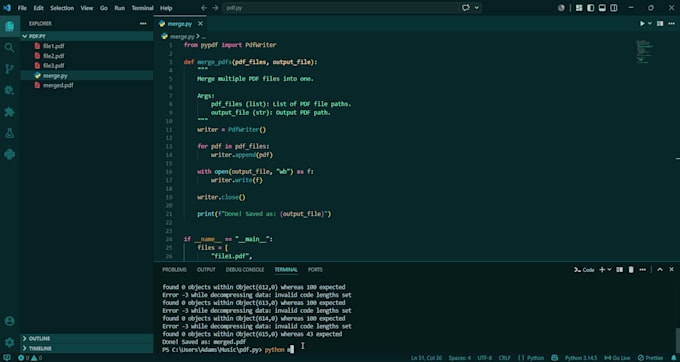Toggle the Secondary Side Bar visibility
The image size is (680, 362).
614,8
